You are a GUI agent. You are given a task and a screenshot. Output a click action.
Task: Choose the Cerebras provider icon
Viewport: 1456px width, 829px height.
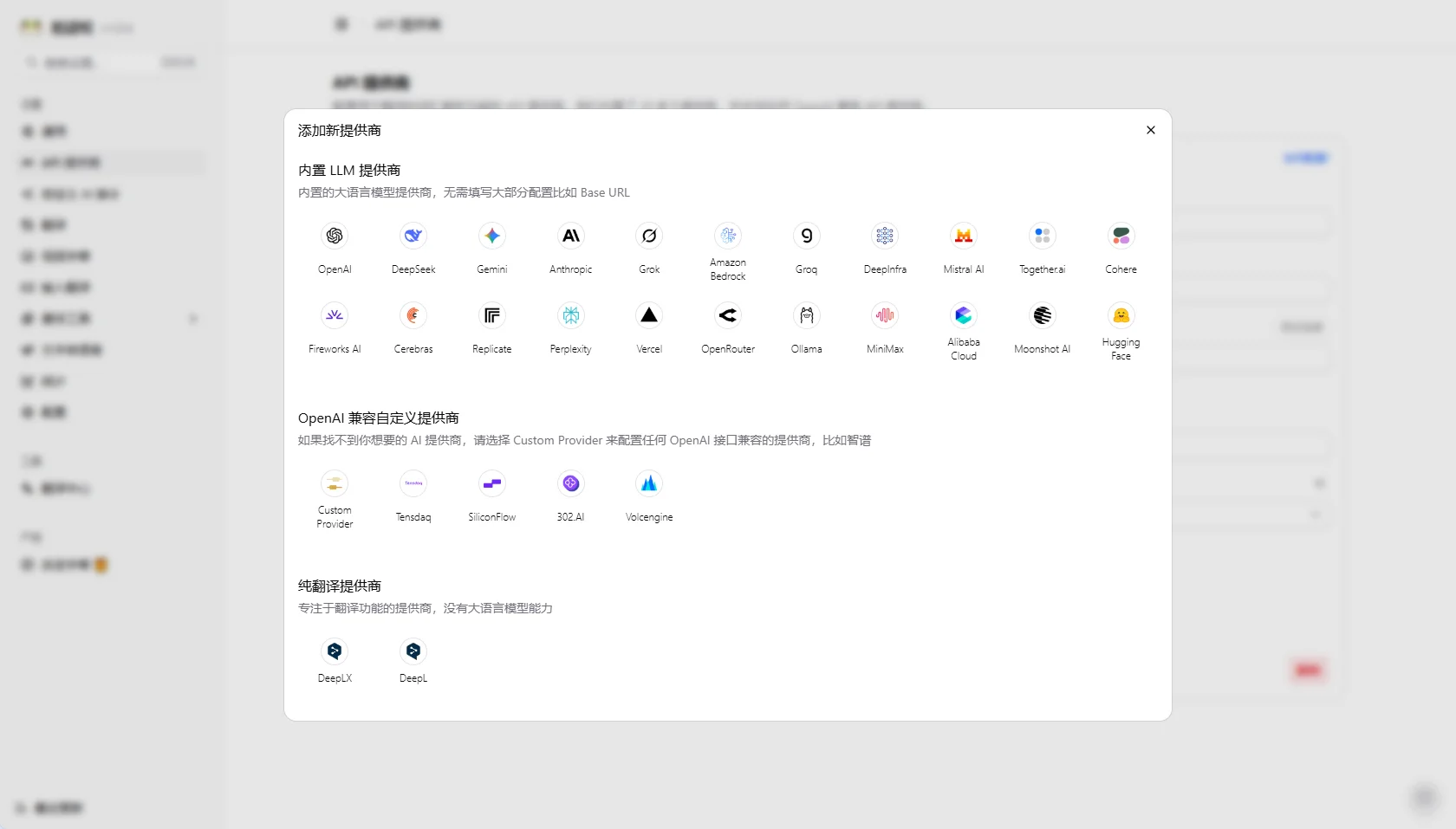click(413, 315)
